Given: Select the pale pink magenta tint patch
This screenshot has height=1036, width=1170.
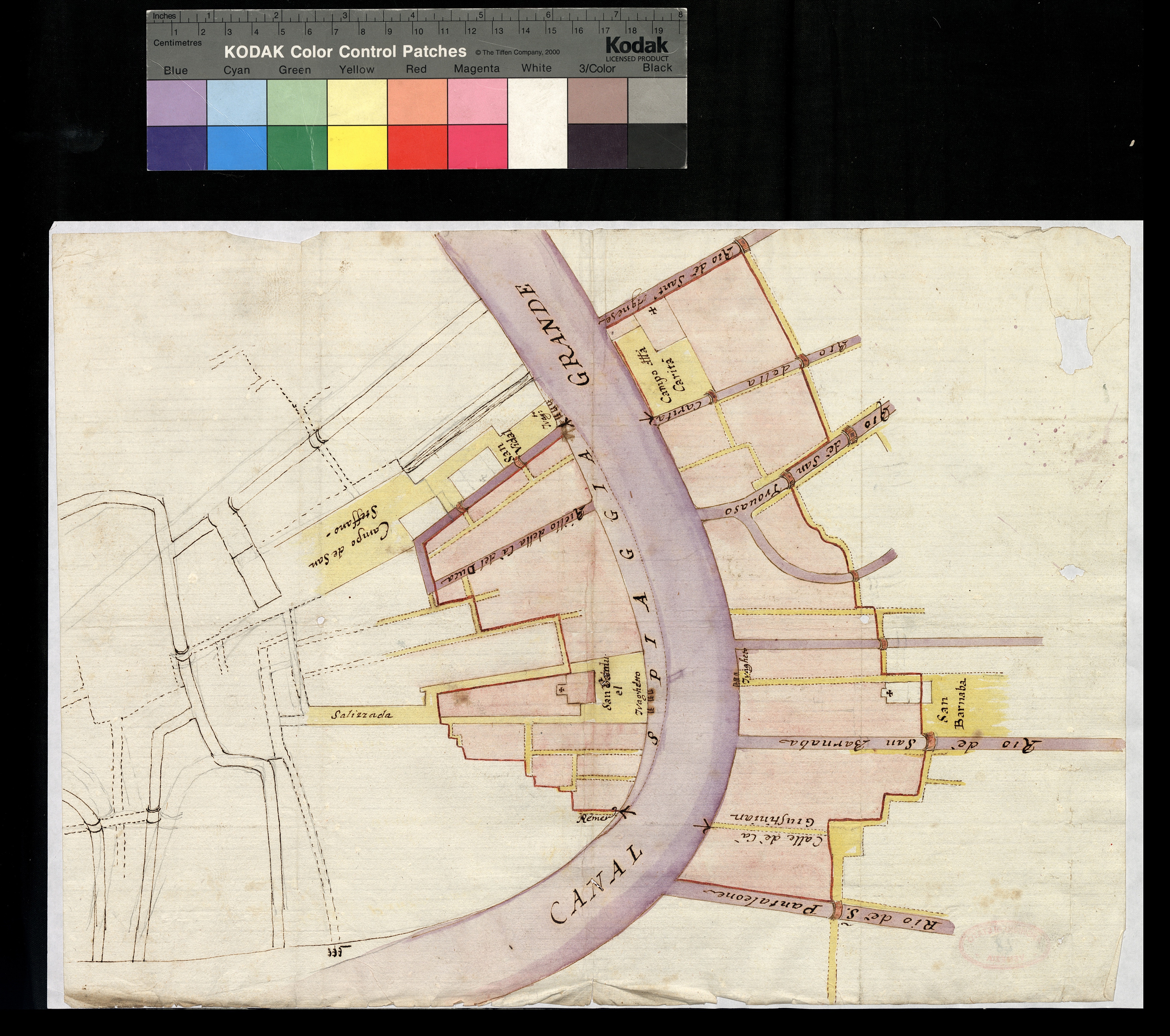Looking at the screenshot, I should pyautogui.click(x=477, y=101).
